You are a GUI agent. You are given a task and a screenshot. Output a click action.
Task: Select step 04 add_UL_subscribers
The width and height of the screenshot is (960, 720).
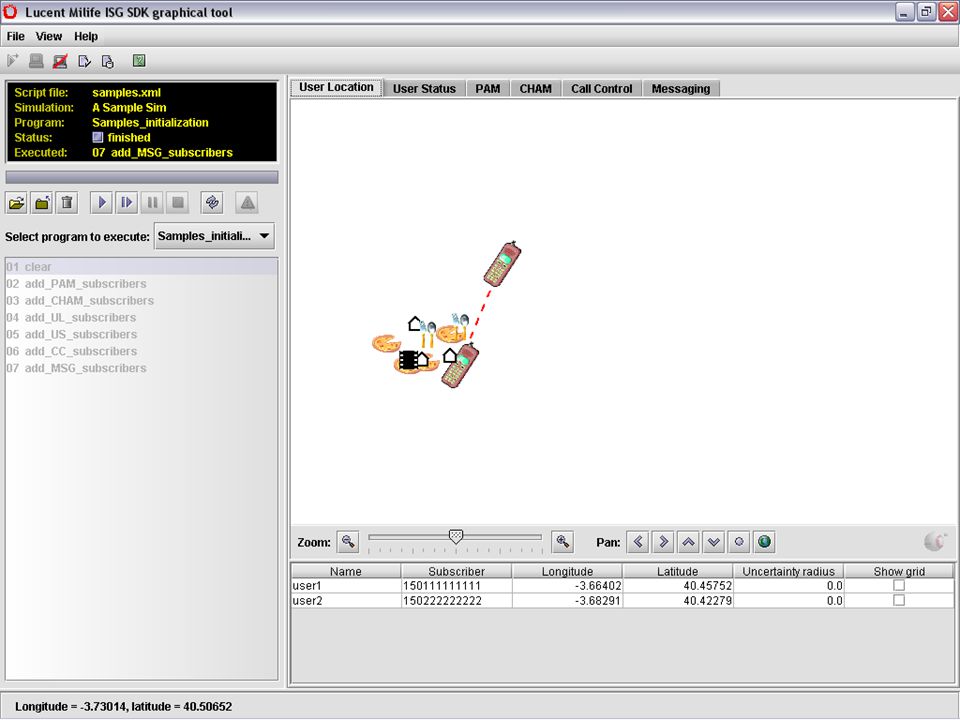(x=141, y=317)
